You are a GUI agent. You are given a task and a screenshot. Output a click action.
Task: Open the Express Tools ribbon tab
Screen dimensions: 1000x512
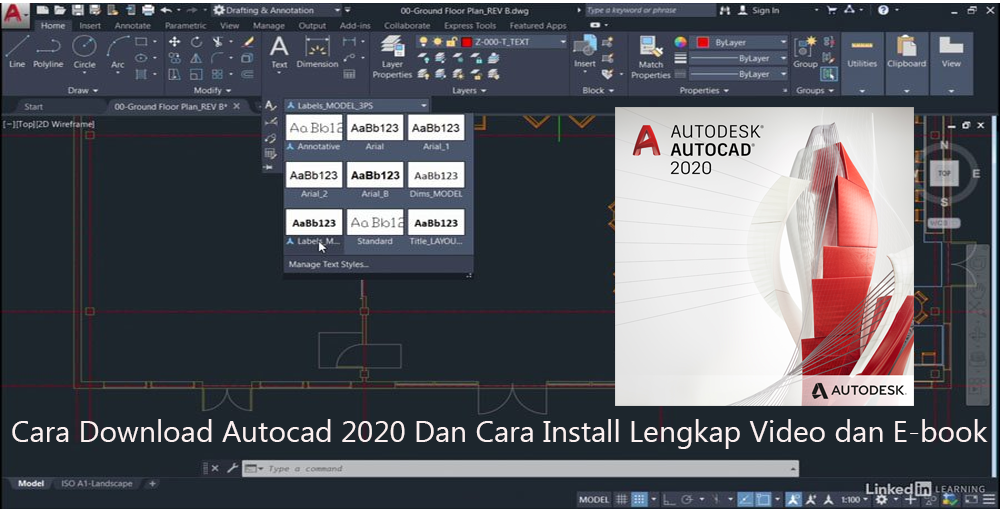470,26
